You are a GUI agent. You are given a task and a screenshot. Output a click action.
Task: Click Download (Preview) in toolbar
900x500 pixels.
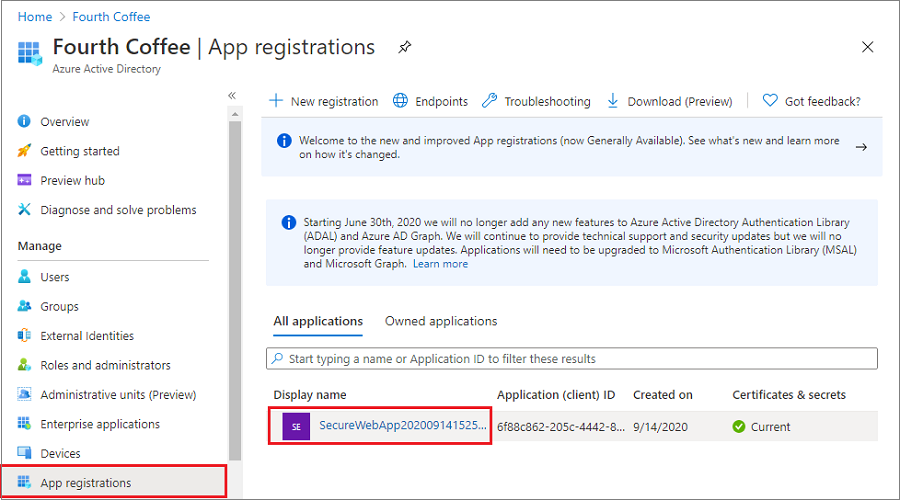[x=669, y=101]
